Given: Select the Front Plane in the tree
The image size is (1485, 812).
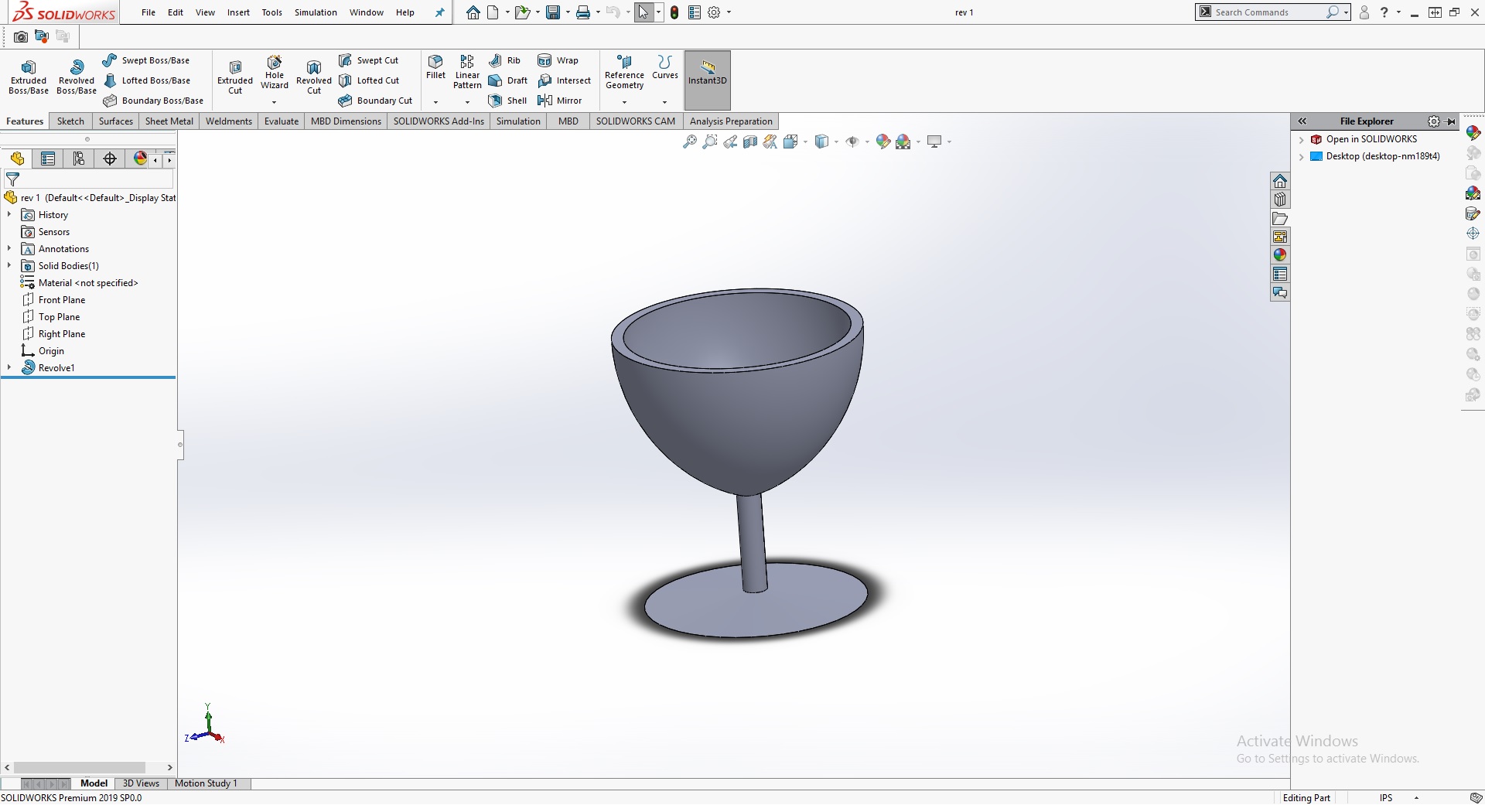Looking at the screenshot, I should pos(62,300).
